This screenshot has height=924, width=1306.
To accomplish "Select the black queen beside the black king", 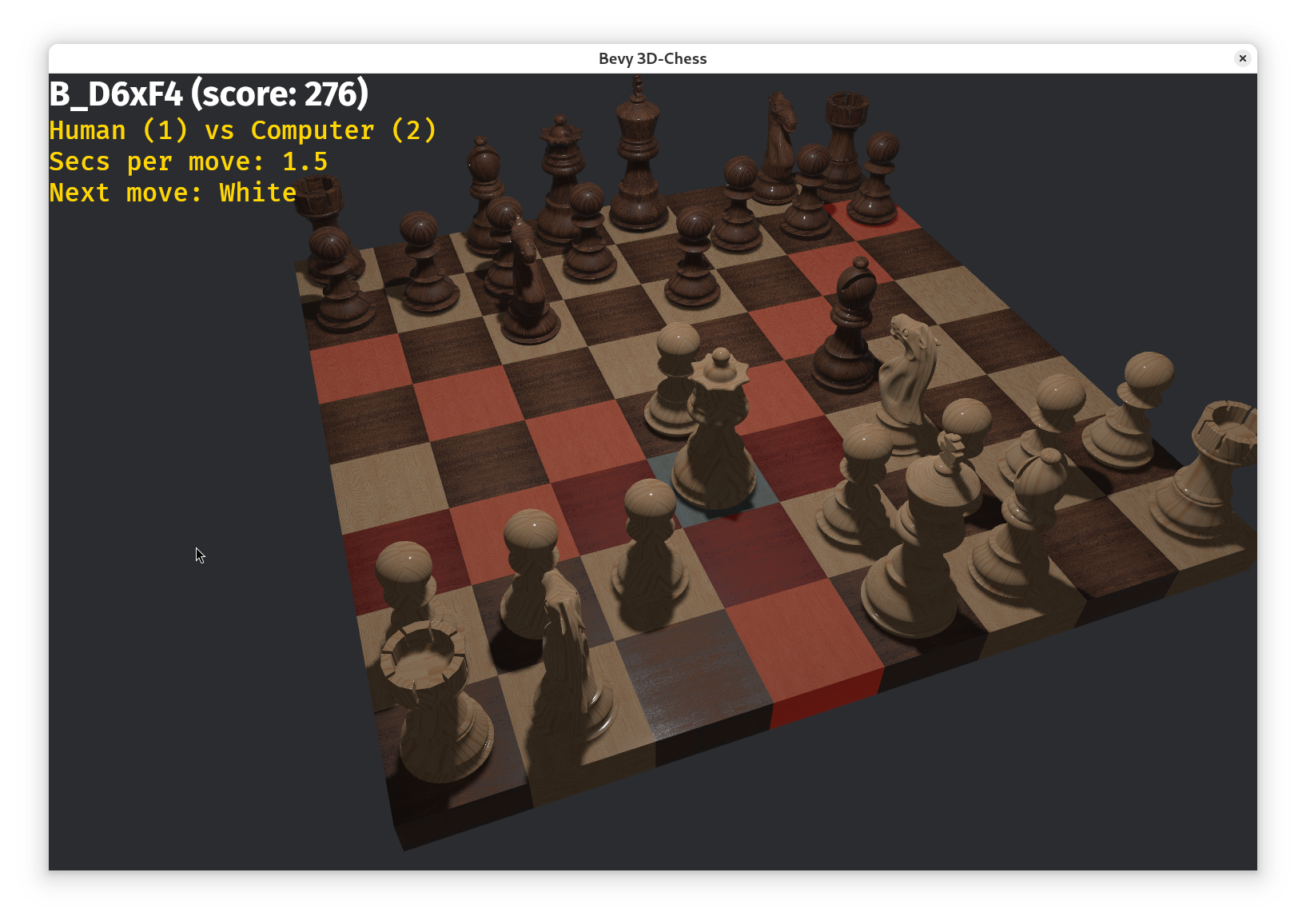I will point(562,180).
